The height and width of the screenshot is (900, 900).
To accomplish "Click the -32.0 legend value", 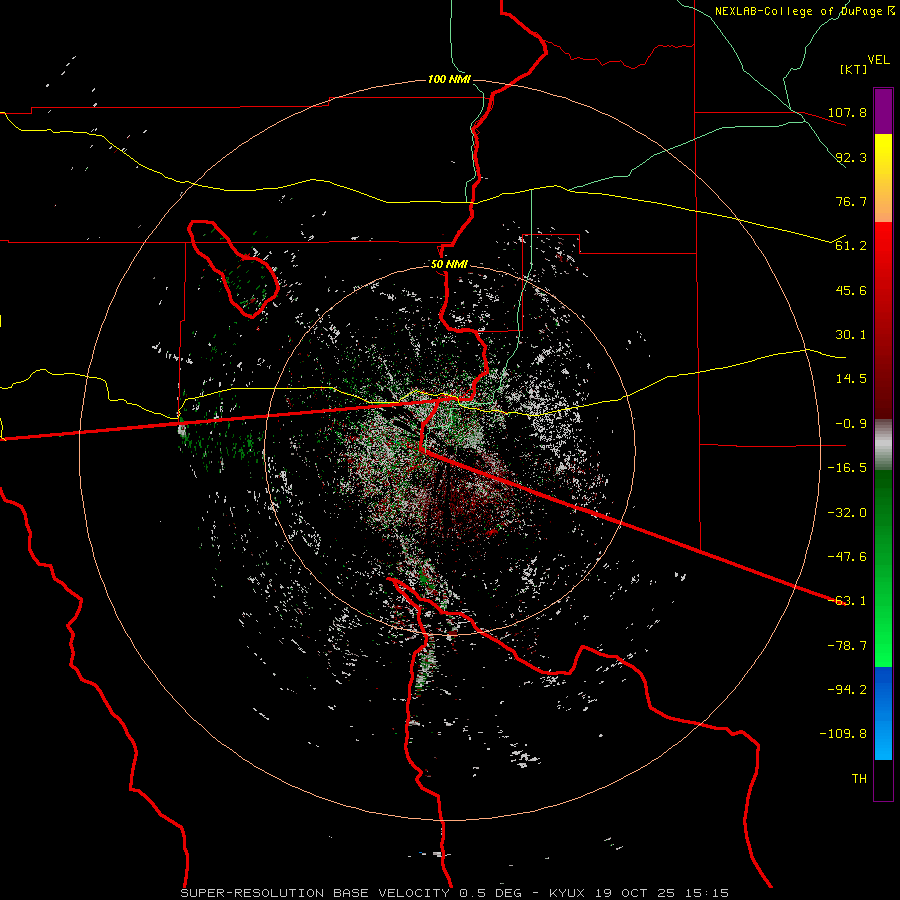I will (847, 513).
